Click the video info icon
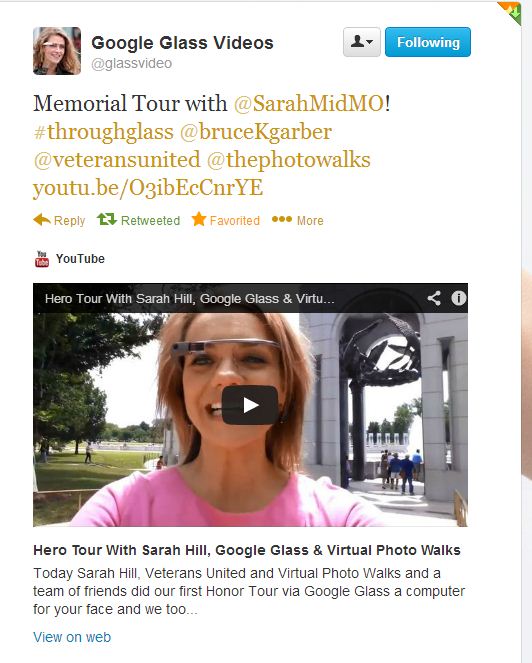 (x=458, y=298)
